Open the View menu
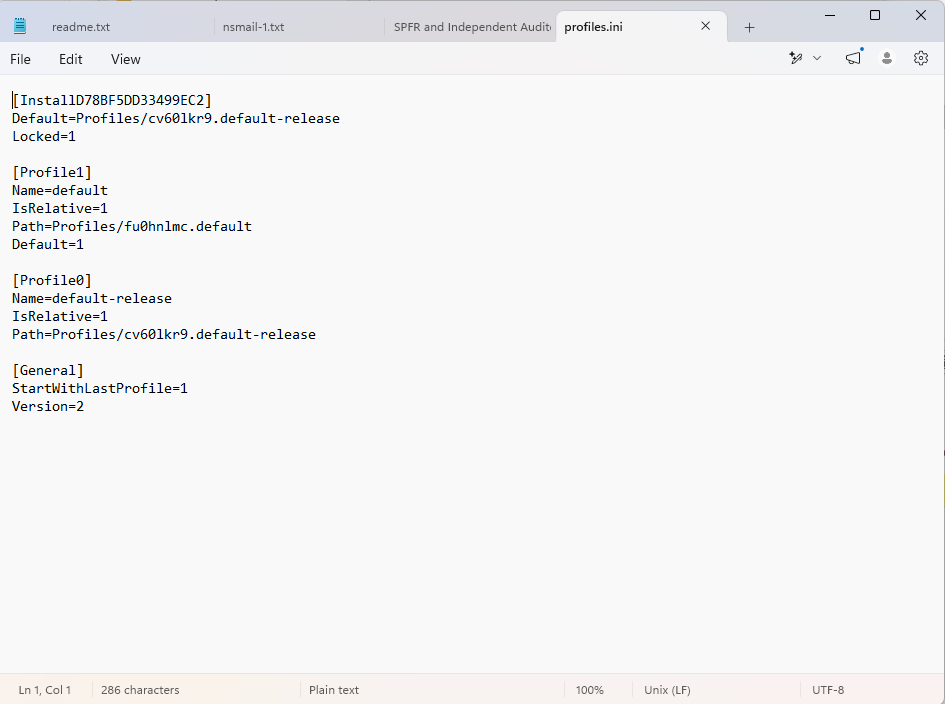945x704 pixels. click(125, 59)
